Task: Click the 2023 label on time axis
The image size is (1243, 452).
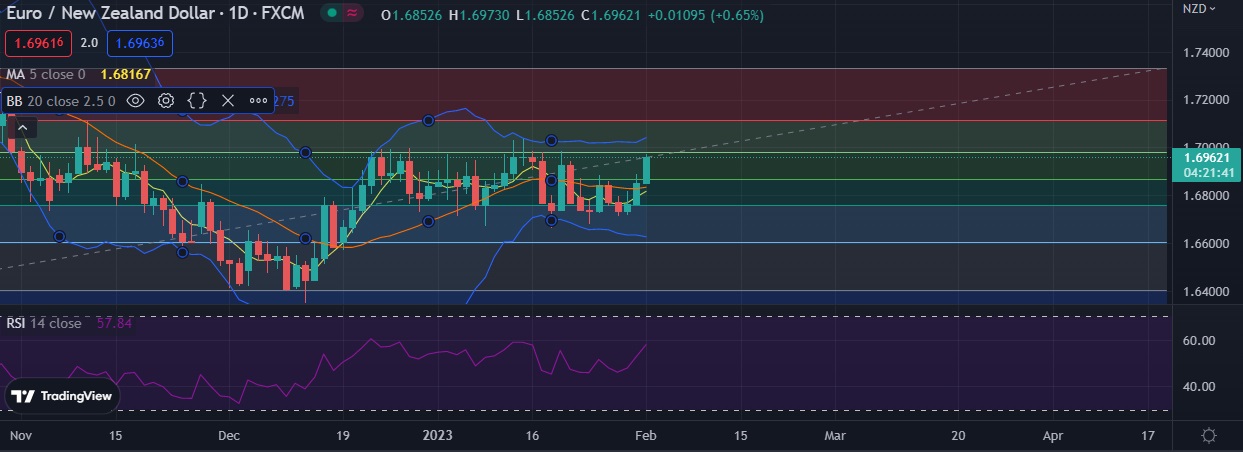Action: coord(438,436)
